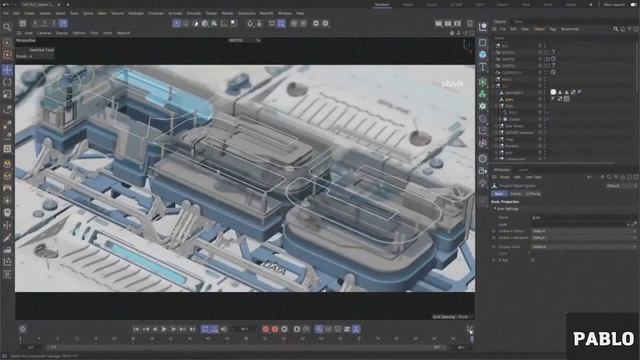Open the Display Color dropdown
This screenshot has width=640, height=360.
(584, 247)
